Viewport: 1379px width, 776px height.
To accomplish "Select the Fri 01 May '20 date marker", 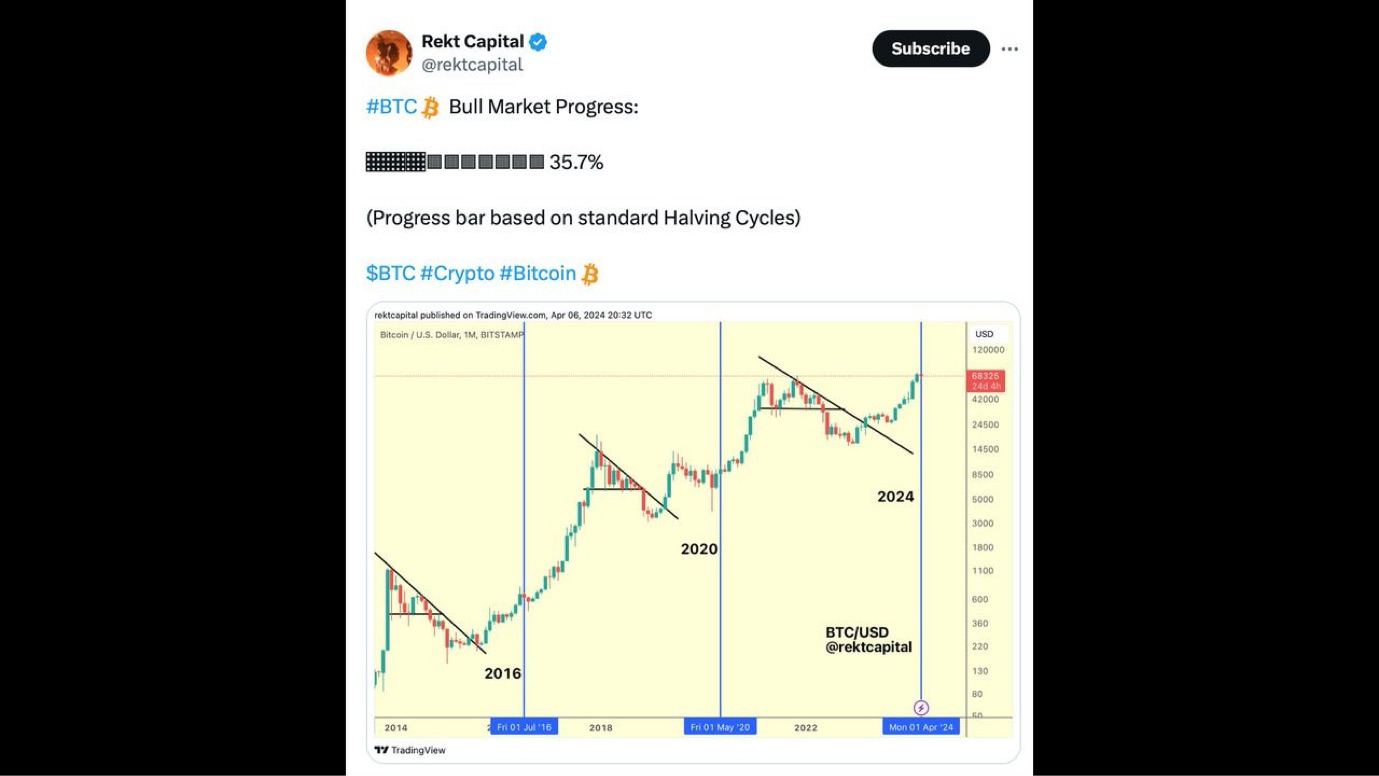I will (720, 727).
